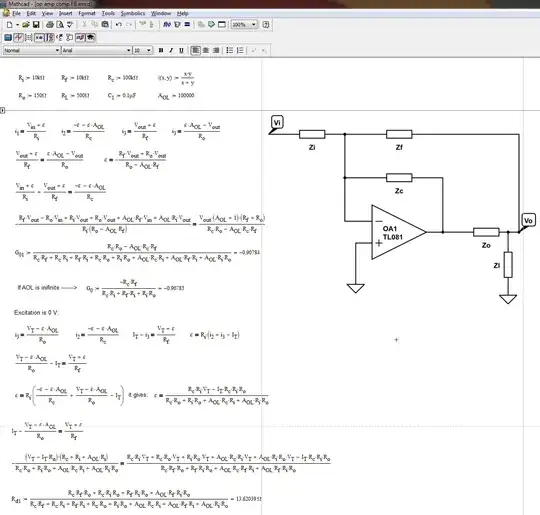540x515 pixels.
Task: Toggle Italic text formatting
Action: [x=171, y=50]
